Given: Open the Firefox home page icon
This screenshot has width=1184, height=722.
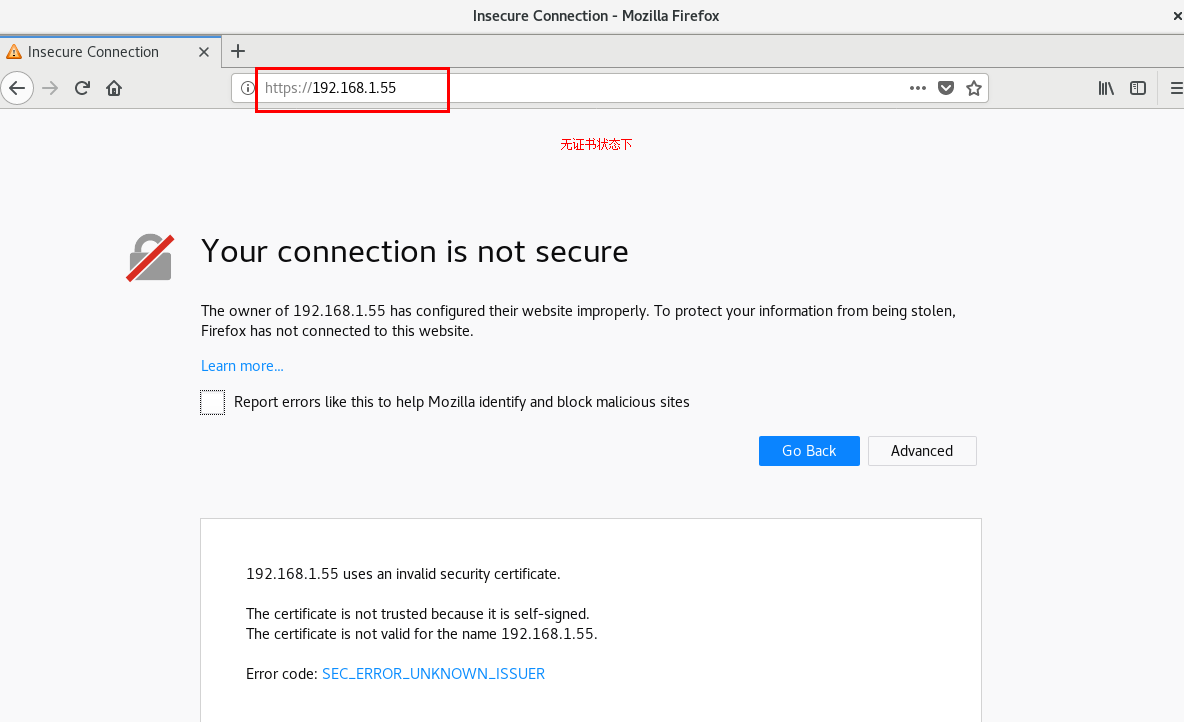Looking at the screenshot, I should tap(114, 88).
